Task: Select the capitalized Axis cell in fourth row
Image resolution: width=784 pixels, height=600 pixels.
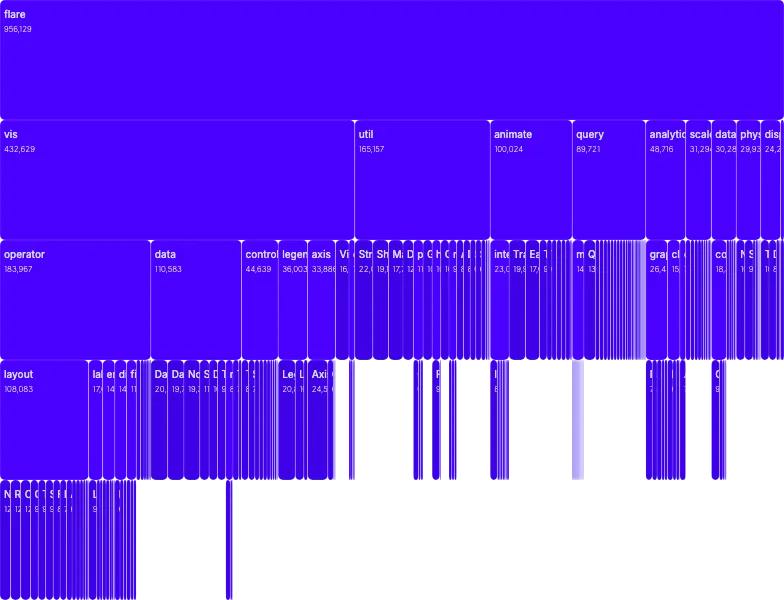Action: click(319, 420)
